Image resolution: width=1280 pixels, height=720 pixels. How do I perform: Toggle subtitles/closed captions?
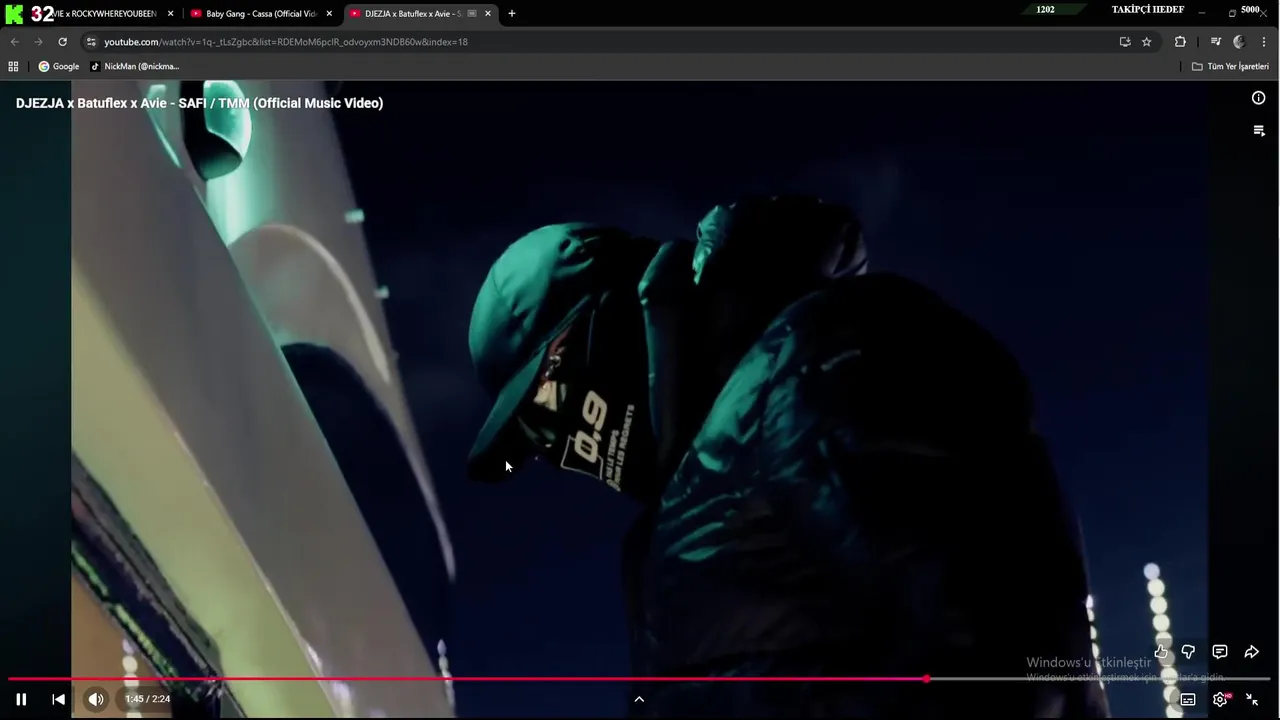pyautogui.click(x=1188, y=699)
